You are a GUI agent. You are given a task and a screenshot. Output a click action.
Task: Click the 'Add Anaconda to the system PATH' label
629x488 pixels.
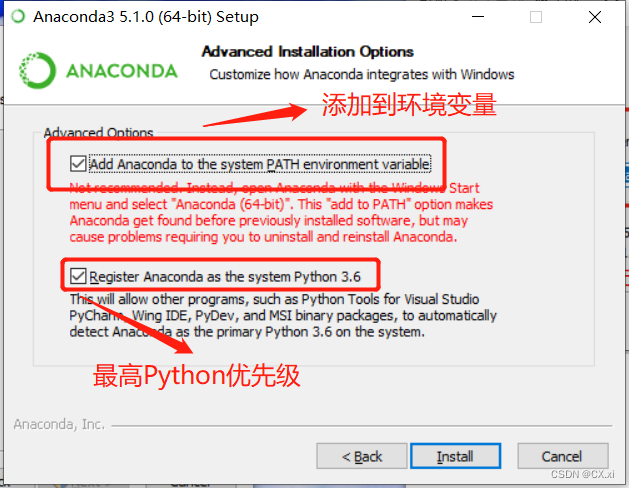(260, 164)
